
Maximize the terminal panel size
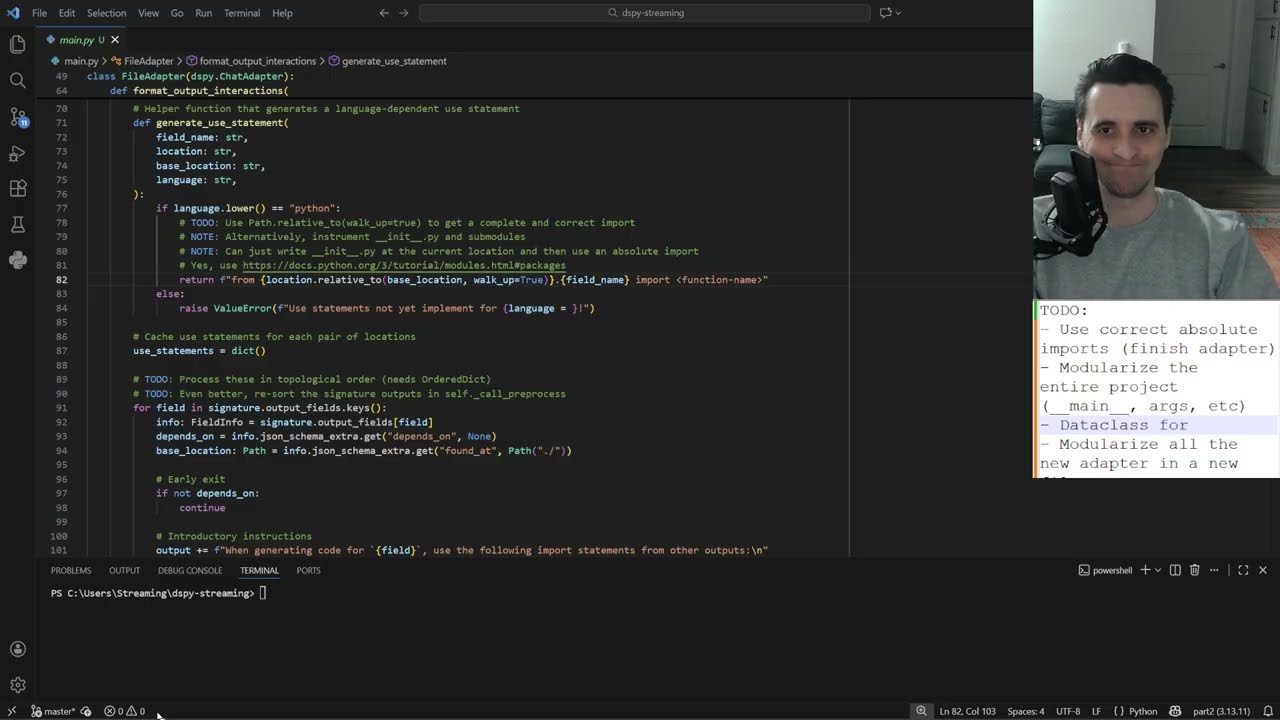point(1243,570)
